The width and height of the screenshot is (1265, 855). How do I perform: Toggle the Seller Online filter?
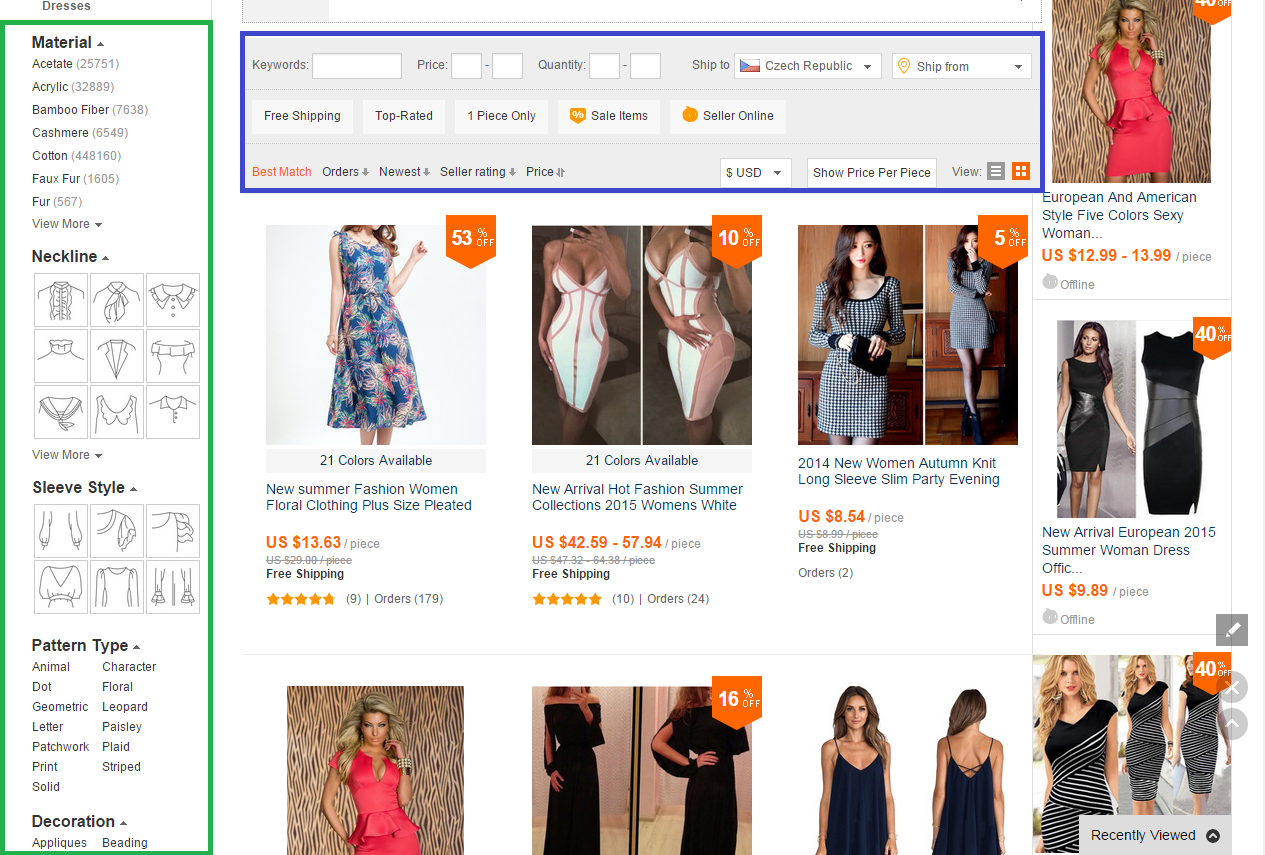click(x=727, y=116)
